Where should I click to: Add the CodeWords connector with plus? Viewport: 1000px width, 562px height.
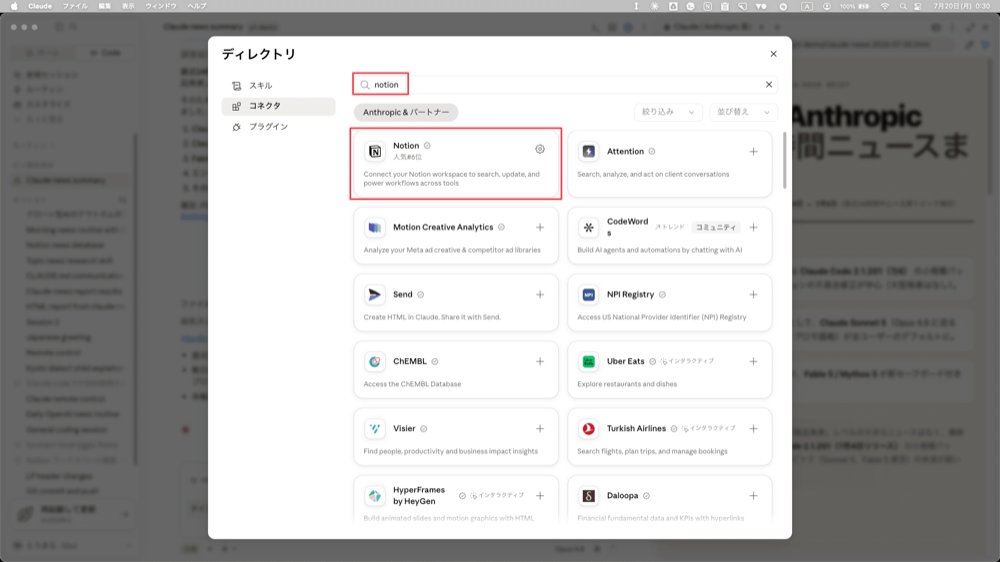coord(753,228)
